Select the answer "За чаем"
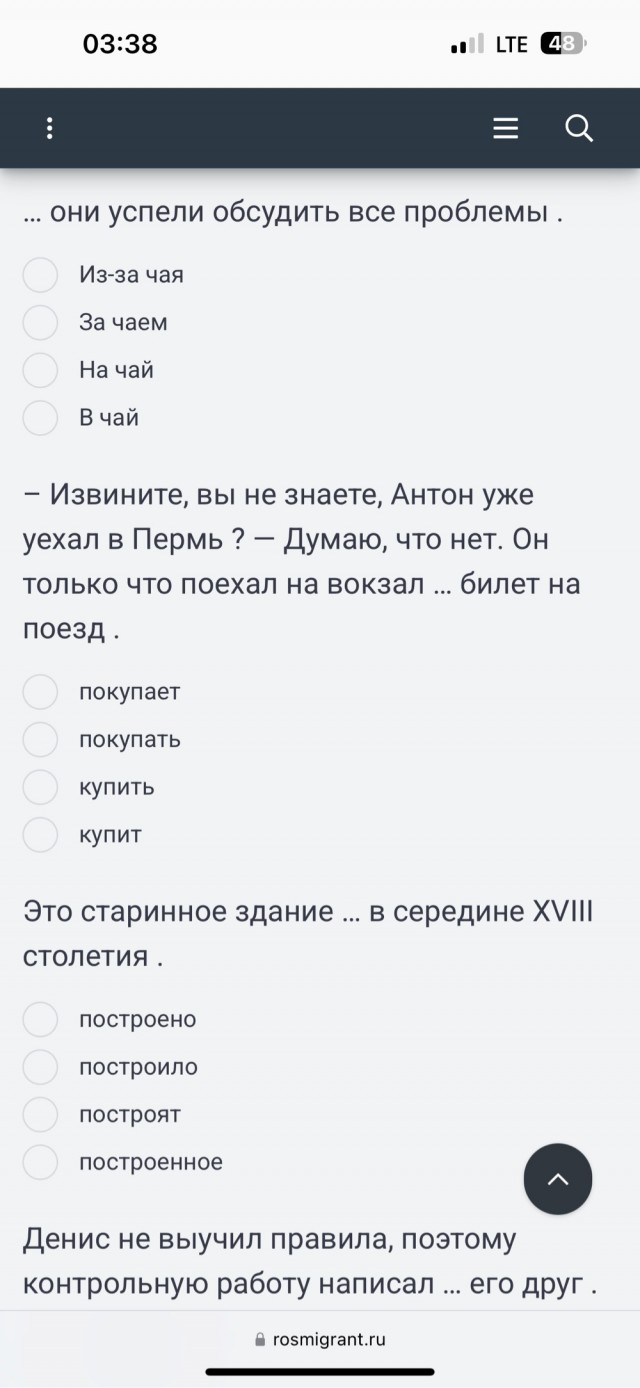The height and width of the screenshot is (1388, 640). [40, 322]
